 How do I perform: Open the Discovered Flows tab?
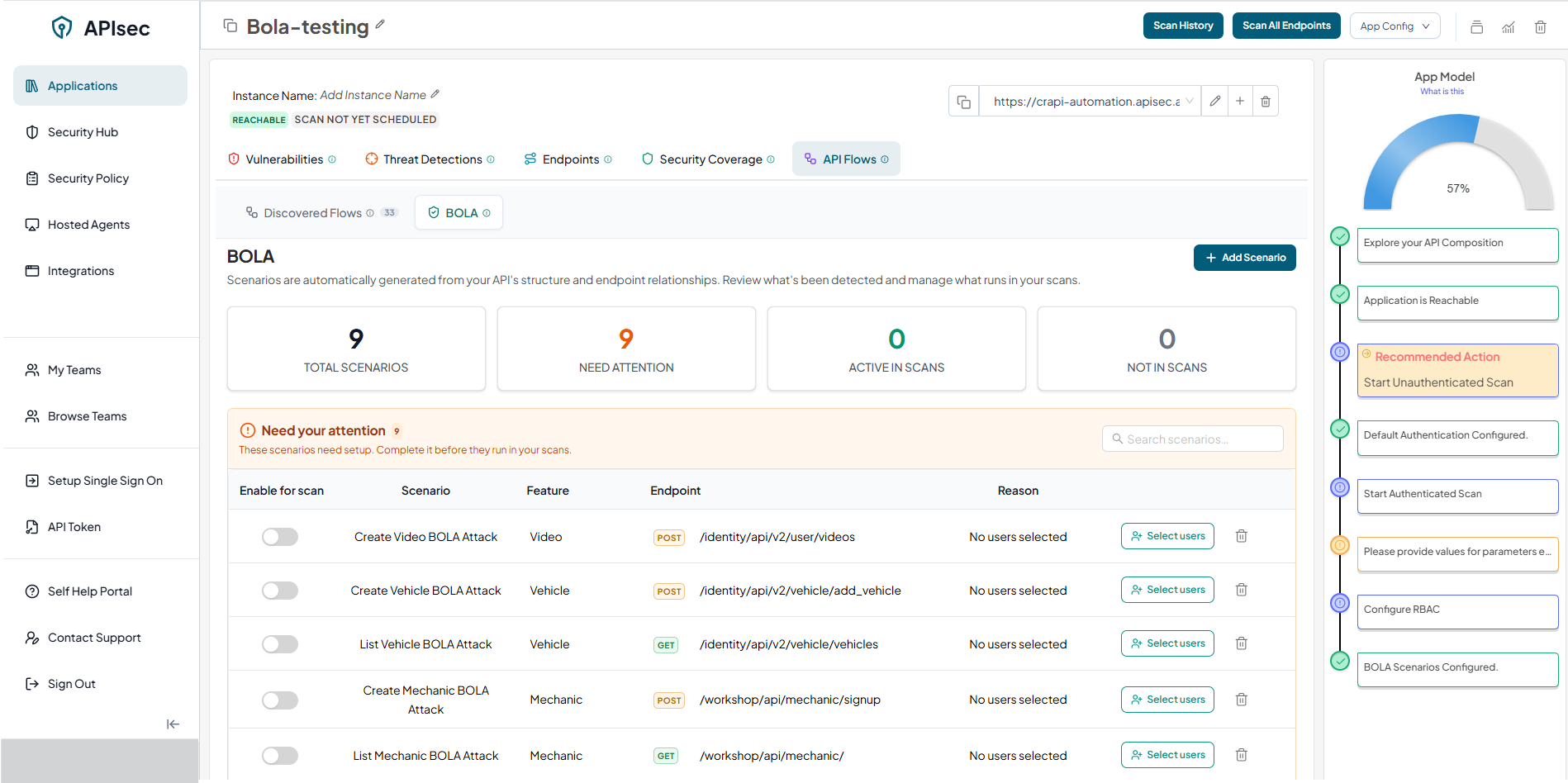coord(312,213)
